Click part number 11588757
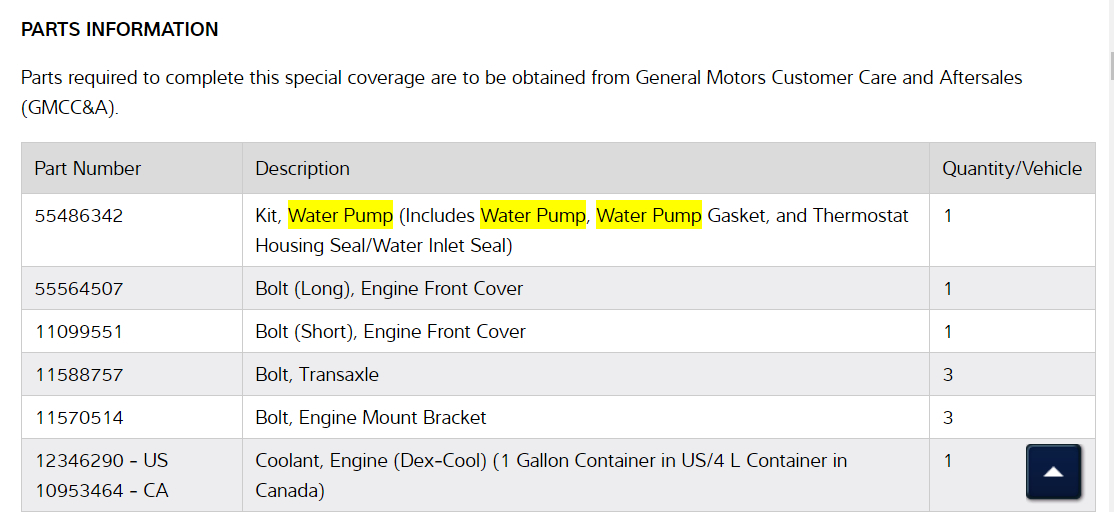 tap(79, 375)
